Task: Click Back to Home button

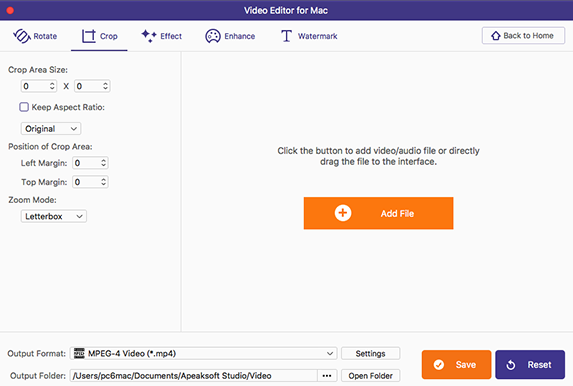Action: [523, 35]
